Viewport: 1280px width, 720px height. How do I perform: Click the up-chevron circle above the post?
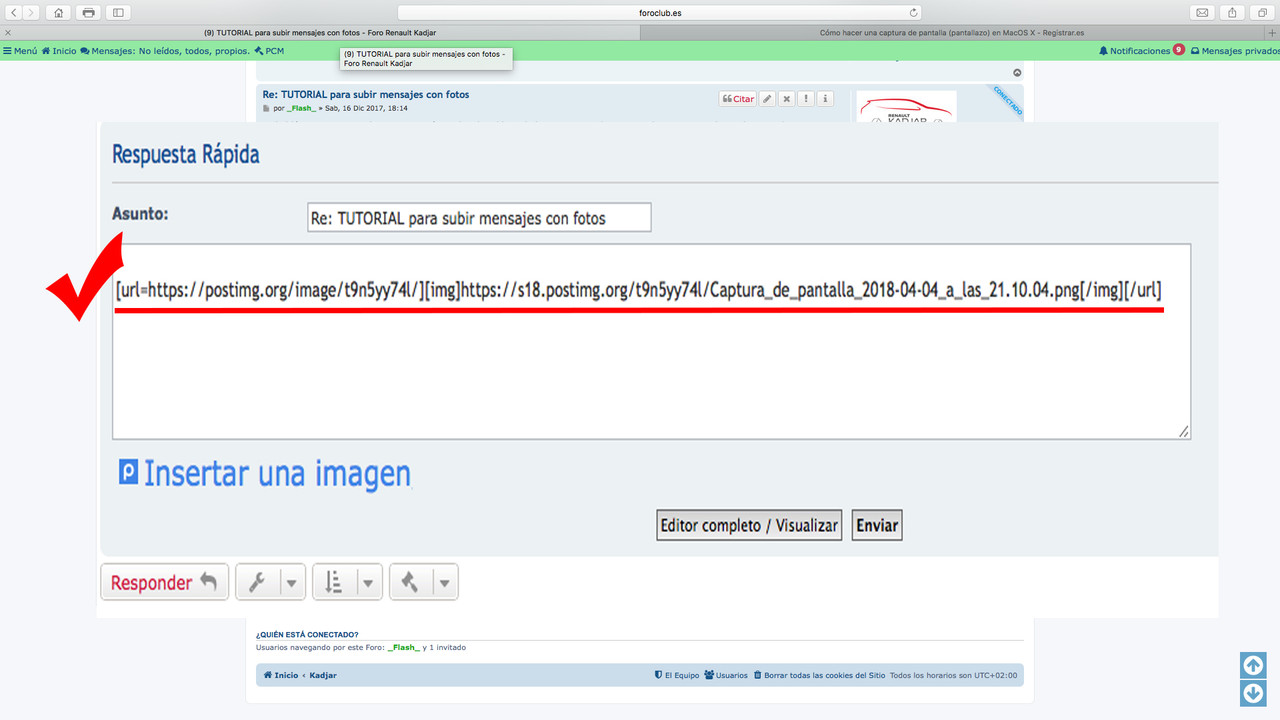coord(1017,73)
